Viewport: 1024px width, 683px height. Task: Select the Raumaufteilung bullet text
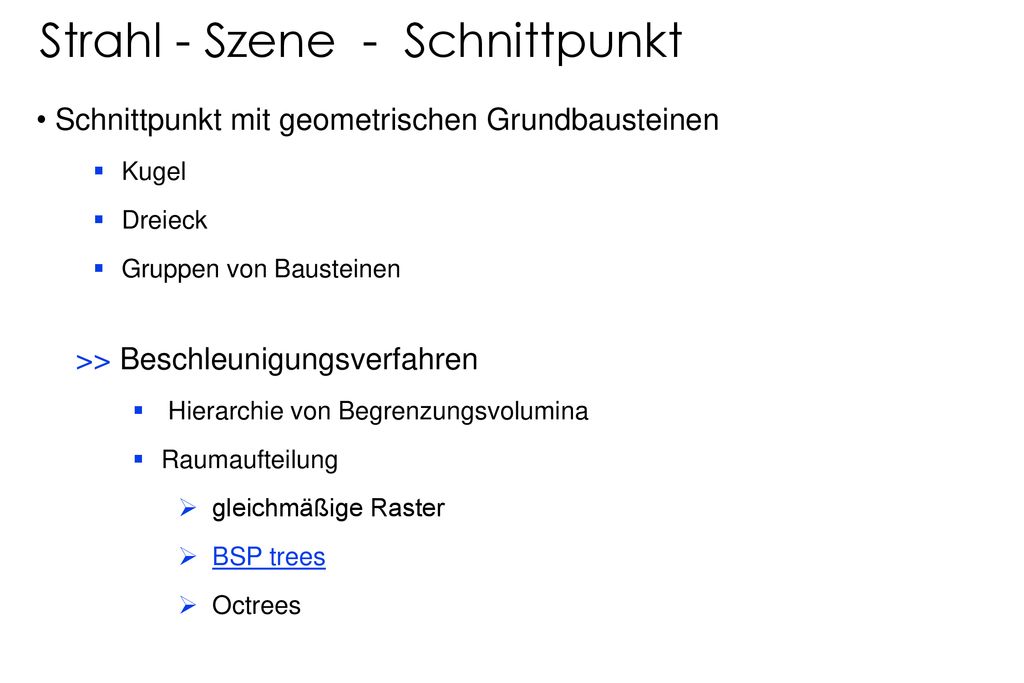pyautogui.click(x=250, y=460)
